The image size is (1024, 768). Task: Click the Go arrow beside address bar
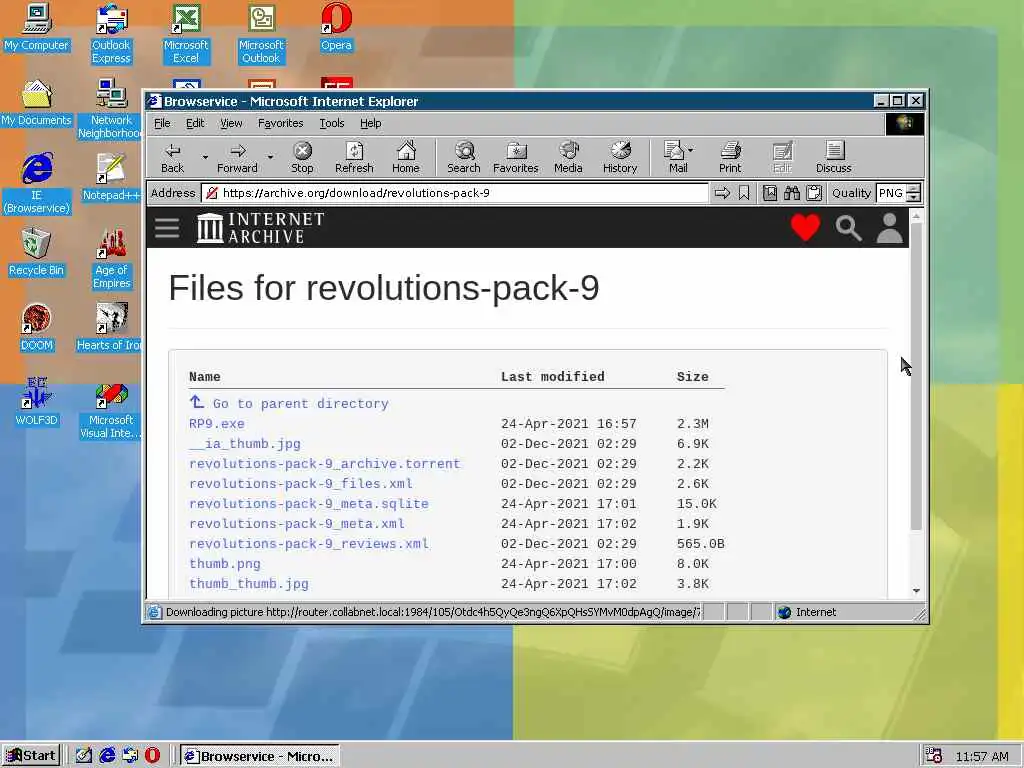point(722,193)
